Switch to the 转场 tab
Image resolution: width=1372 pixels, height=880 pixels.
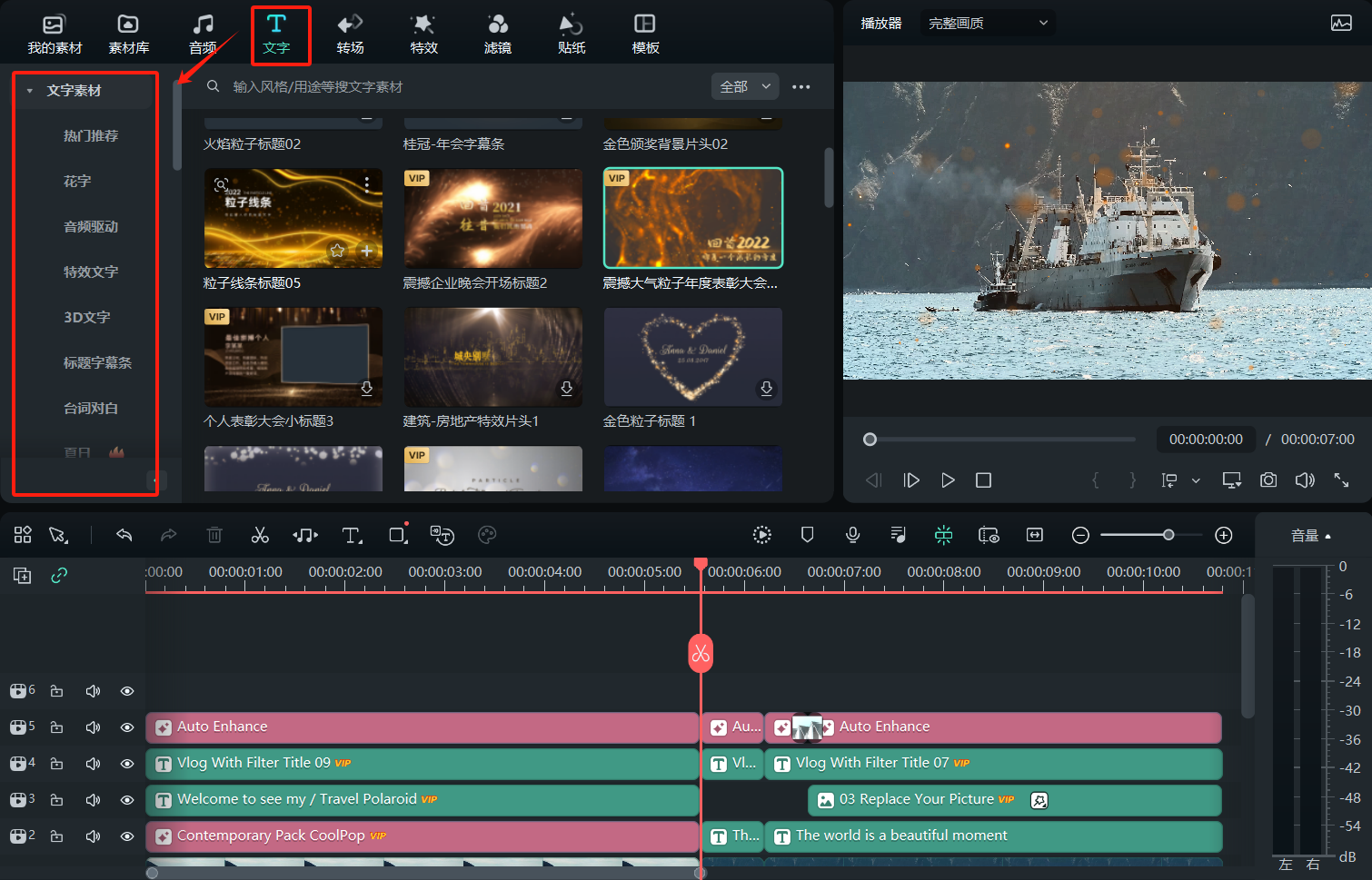pyautogui.click(x=350, y=35)
